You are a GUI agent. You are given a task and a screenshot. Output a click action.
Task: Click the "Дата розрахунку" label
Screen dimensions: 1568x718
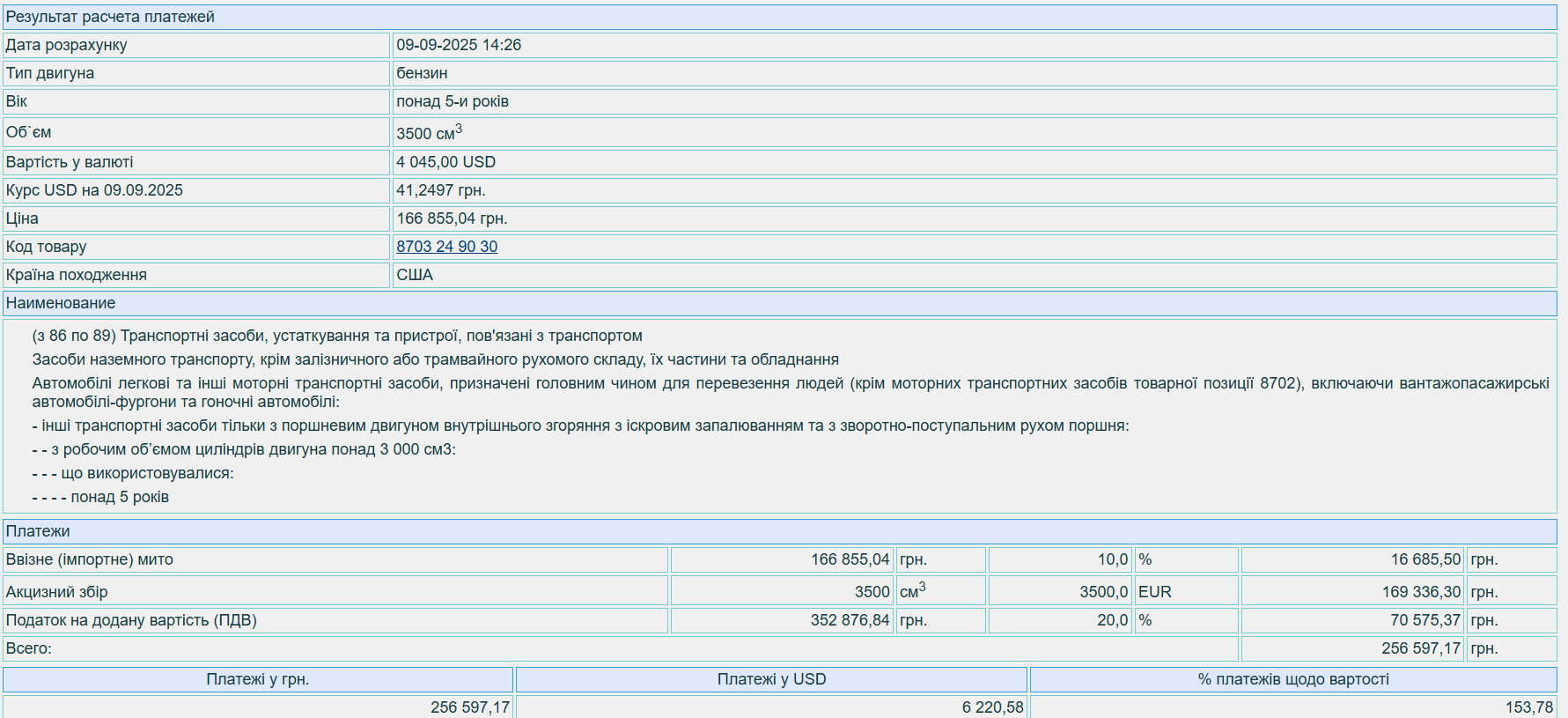(x=66, y=45)
